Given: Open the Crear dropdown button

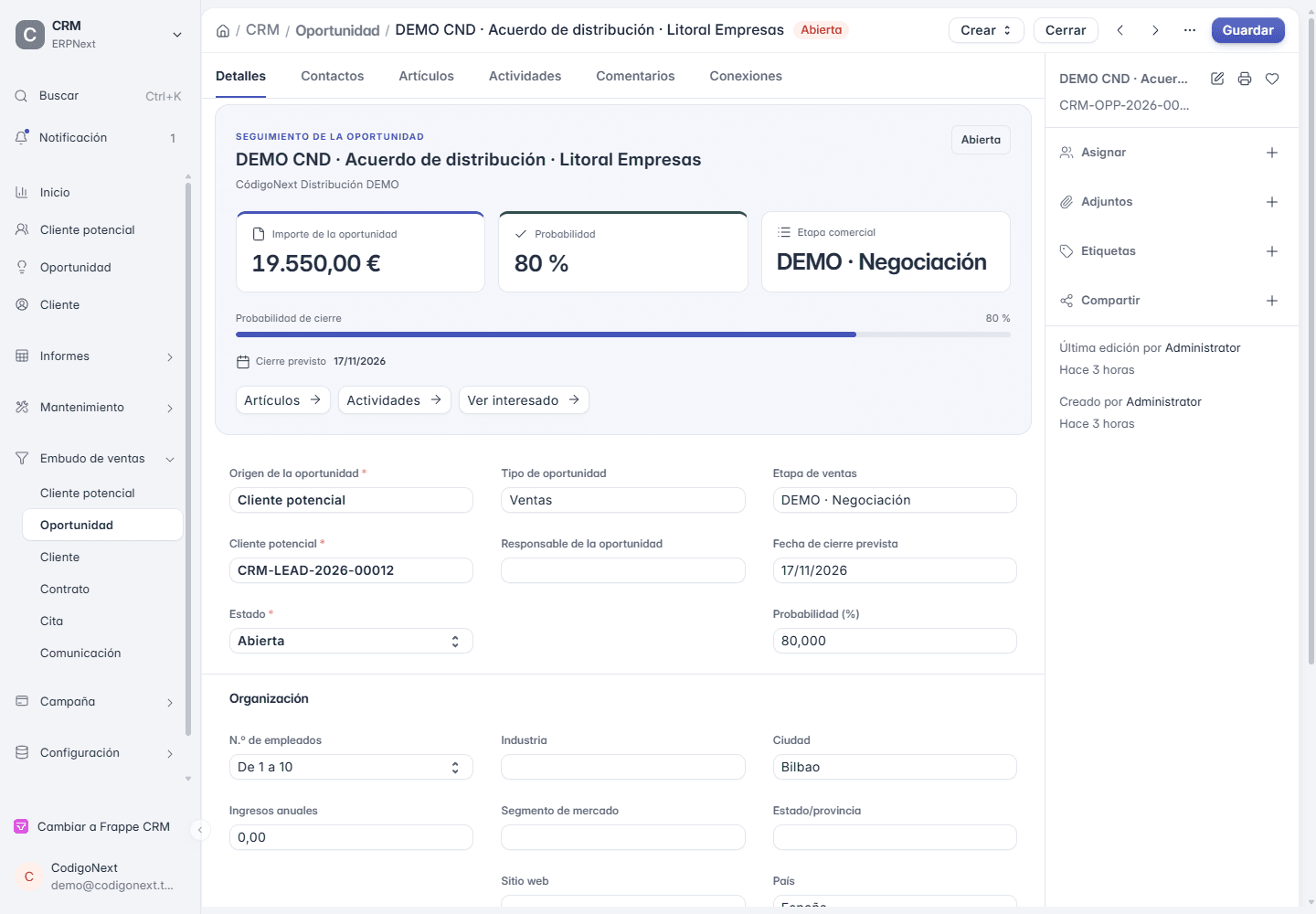Looking at the screenshot, I should click(986, 30).
